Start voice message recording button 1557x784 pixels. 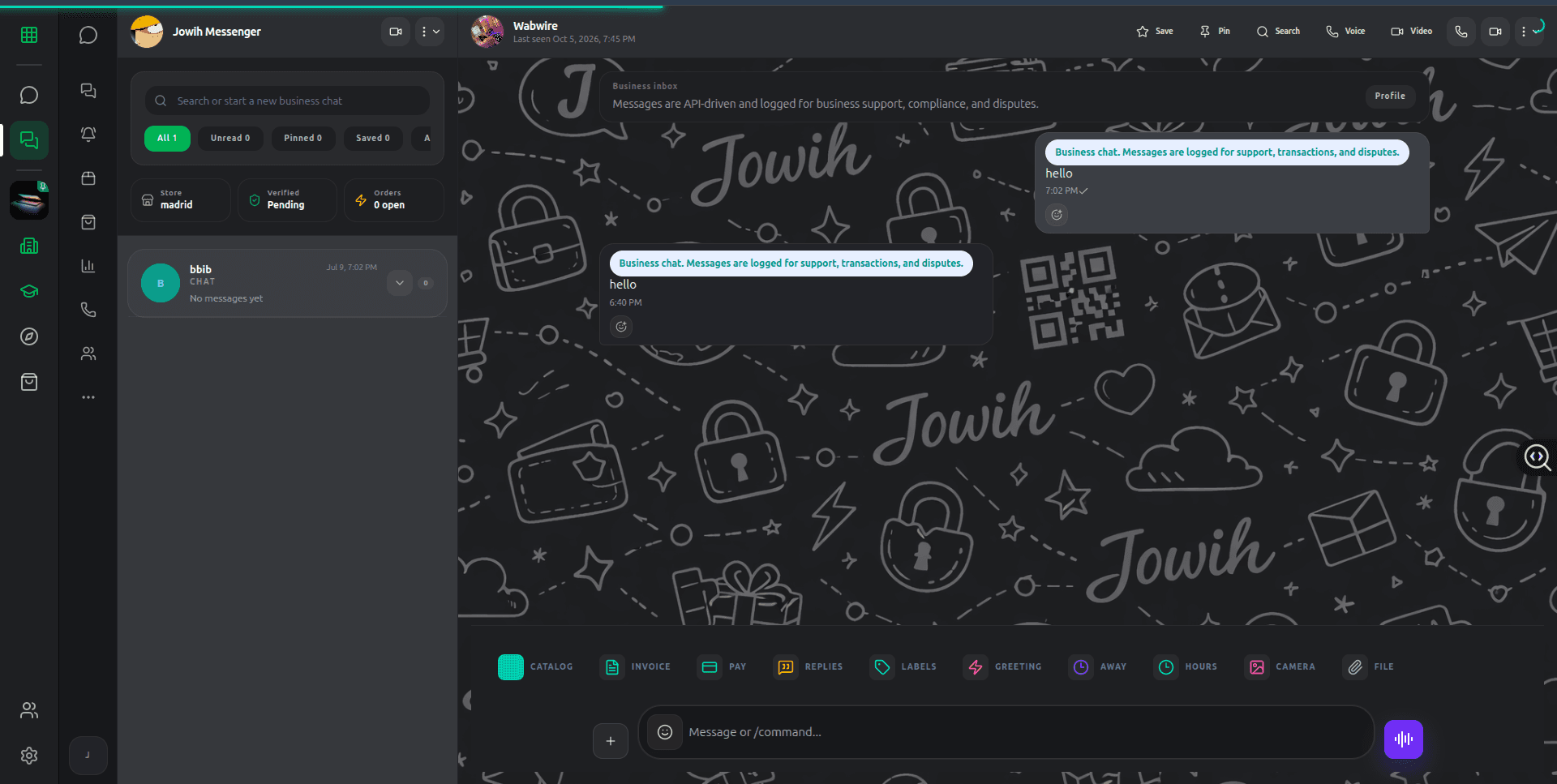pyautogui.click(x=1403, y=739)
